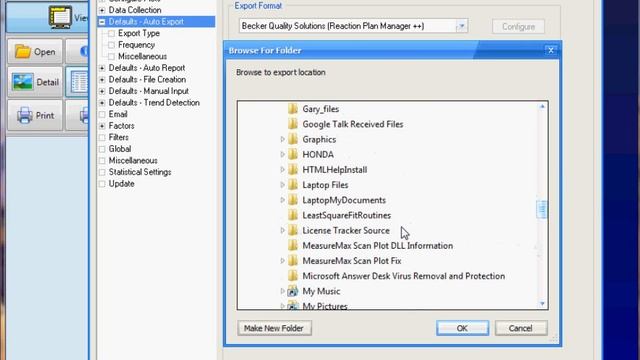Select the HONDA folder icon
This screenshot has width=640, height=360.
pos(293,154)
